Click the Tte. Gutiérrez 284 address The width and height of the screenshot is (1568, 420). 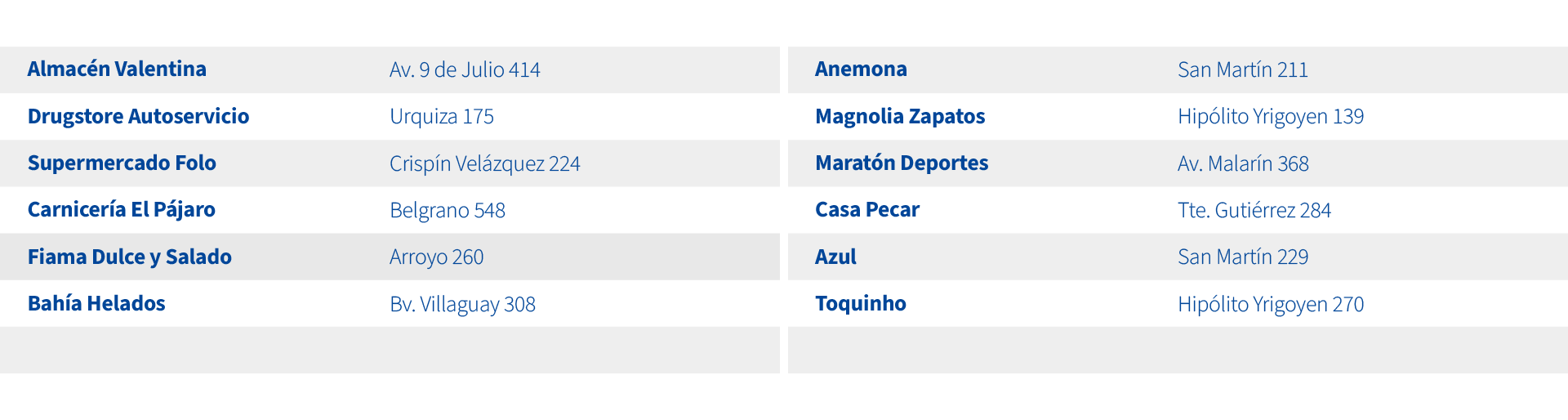point(1254,211)
